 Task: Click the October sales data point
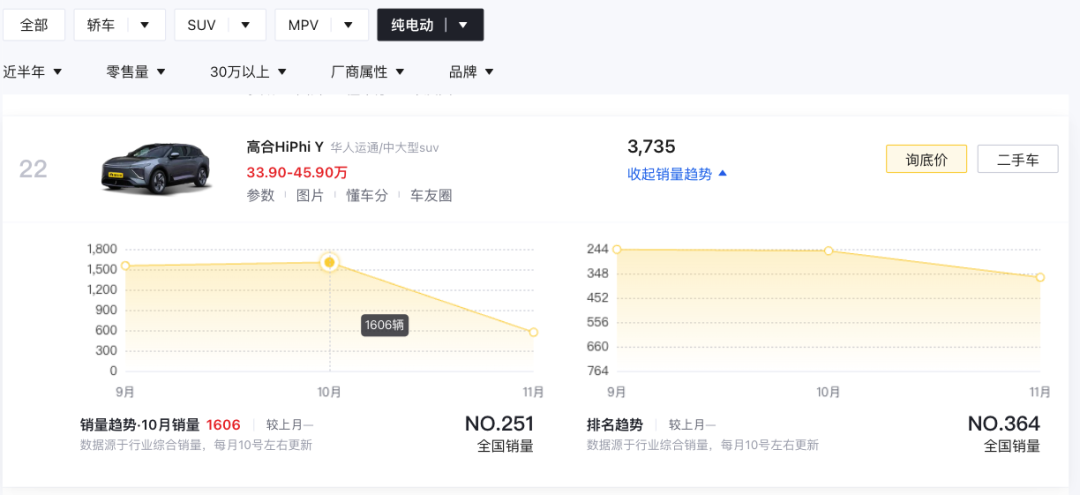(x=329, y=262)
